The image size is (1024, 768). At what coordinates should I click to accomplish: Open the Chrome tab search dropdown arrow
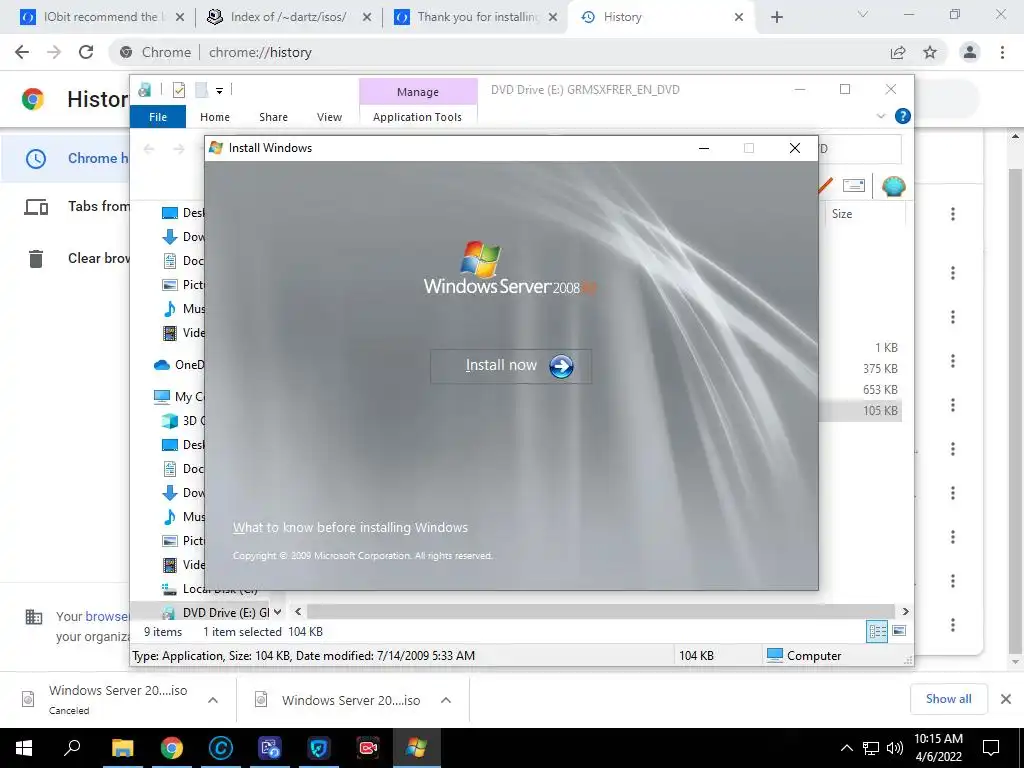coord(862,14)
